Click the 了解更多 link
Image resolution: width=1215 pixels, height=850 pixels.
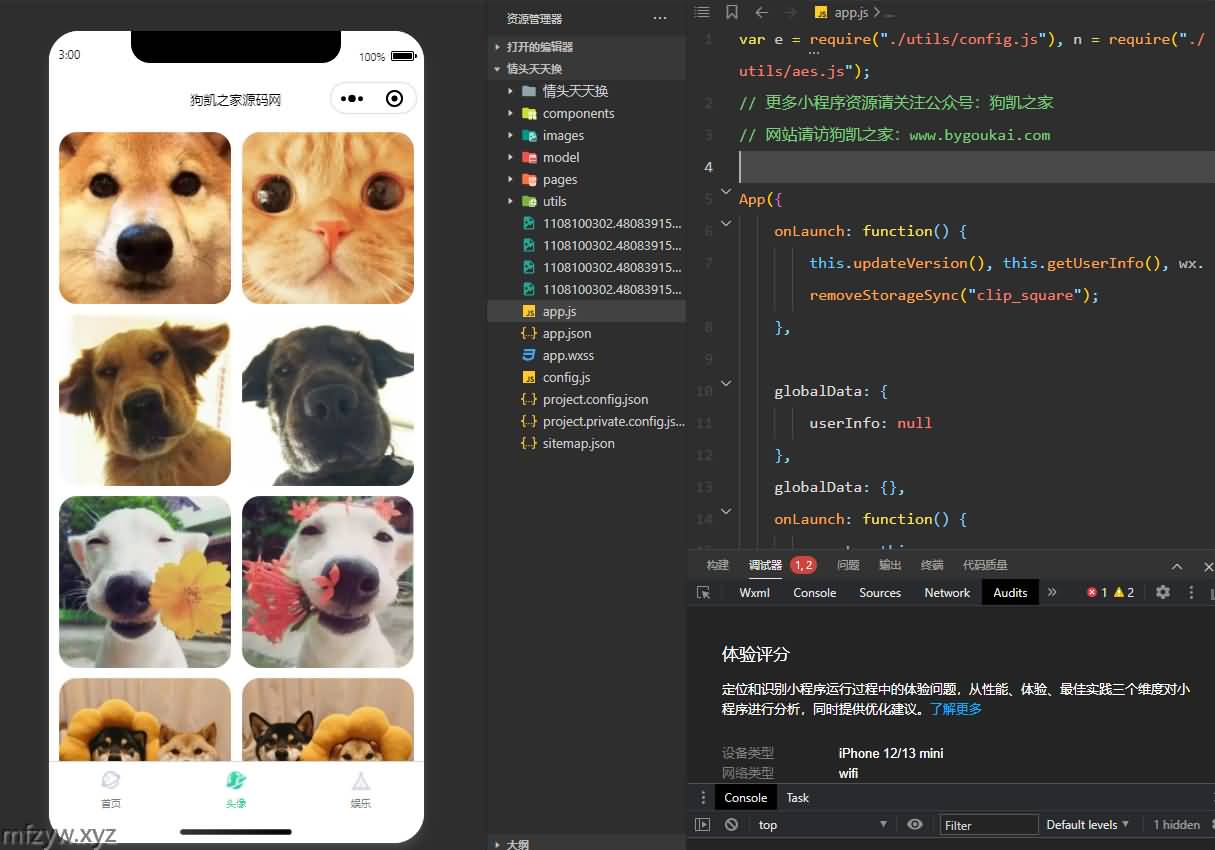(x=956, y=709)
